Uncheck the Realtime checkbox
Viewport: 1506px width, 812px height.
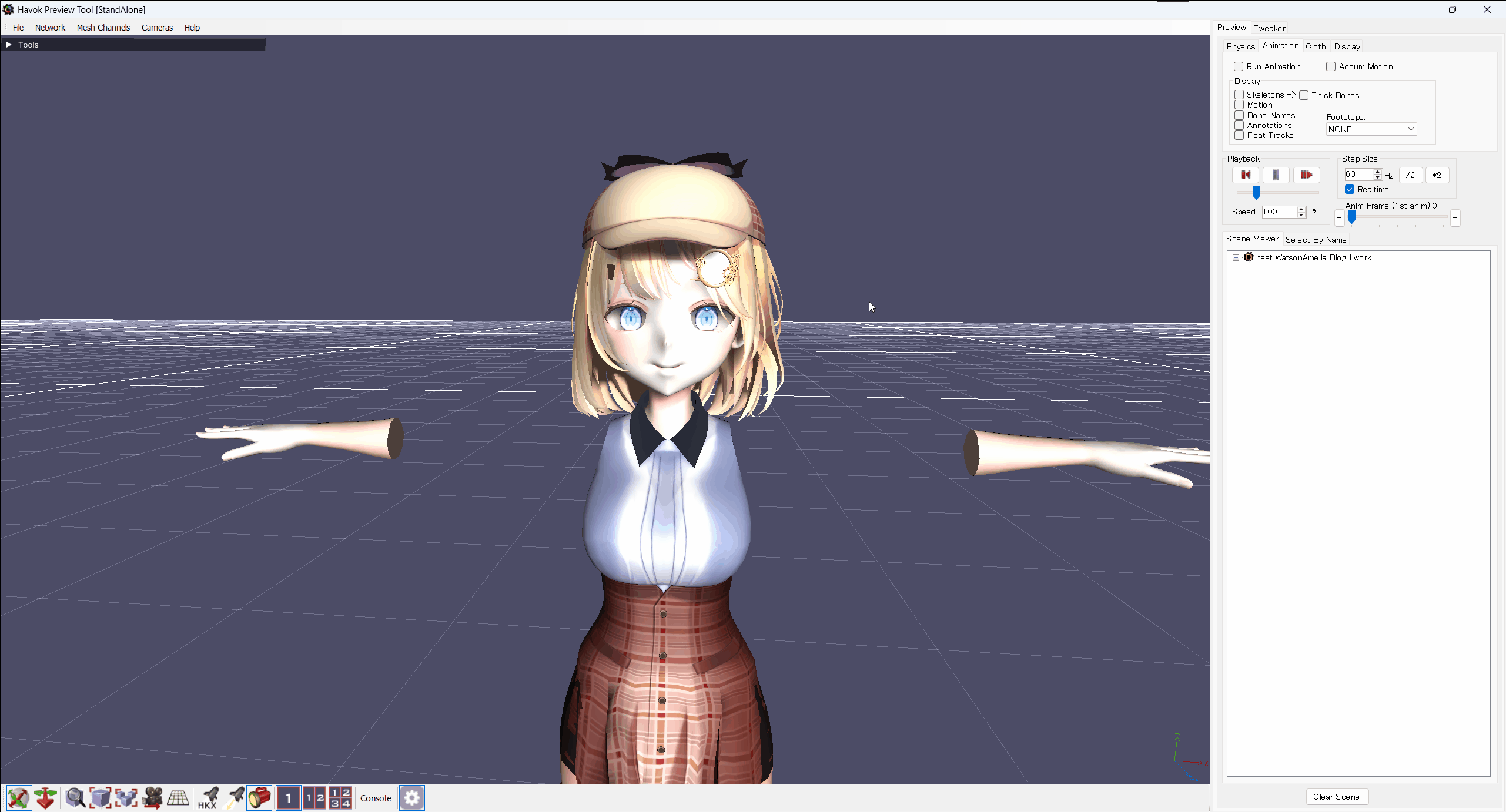coord(1350,189)
